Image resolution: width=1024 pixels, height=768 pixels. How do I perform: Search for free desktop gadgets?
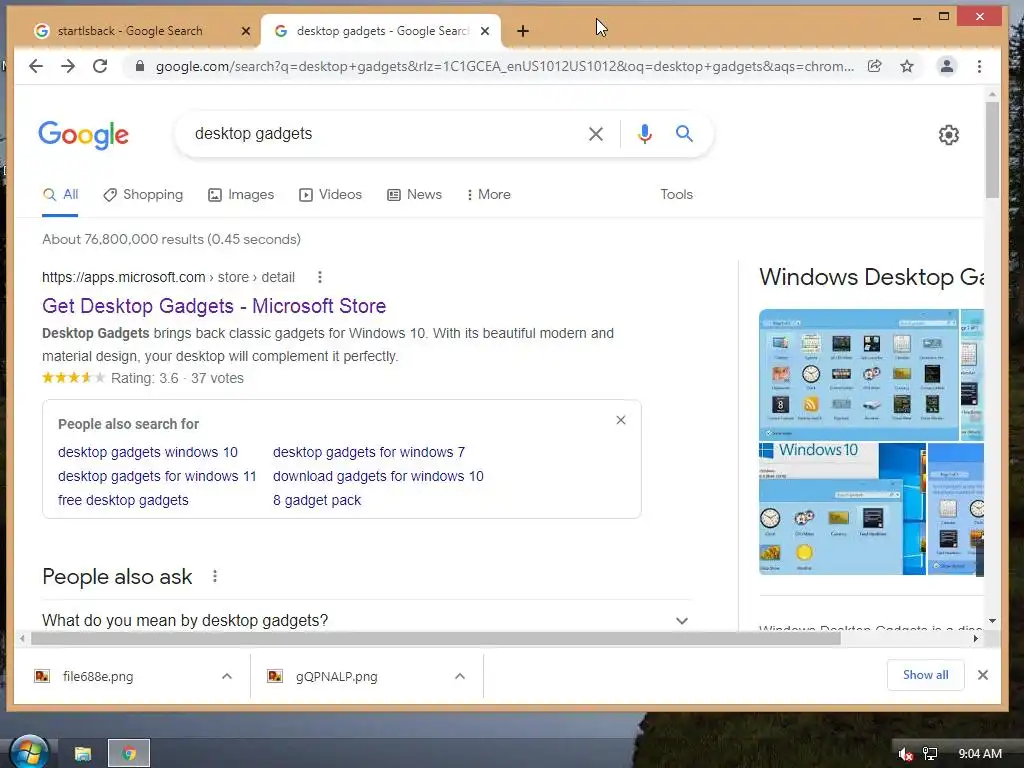(x=123, y=500)
